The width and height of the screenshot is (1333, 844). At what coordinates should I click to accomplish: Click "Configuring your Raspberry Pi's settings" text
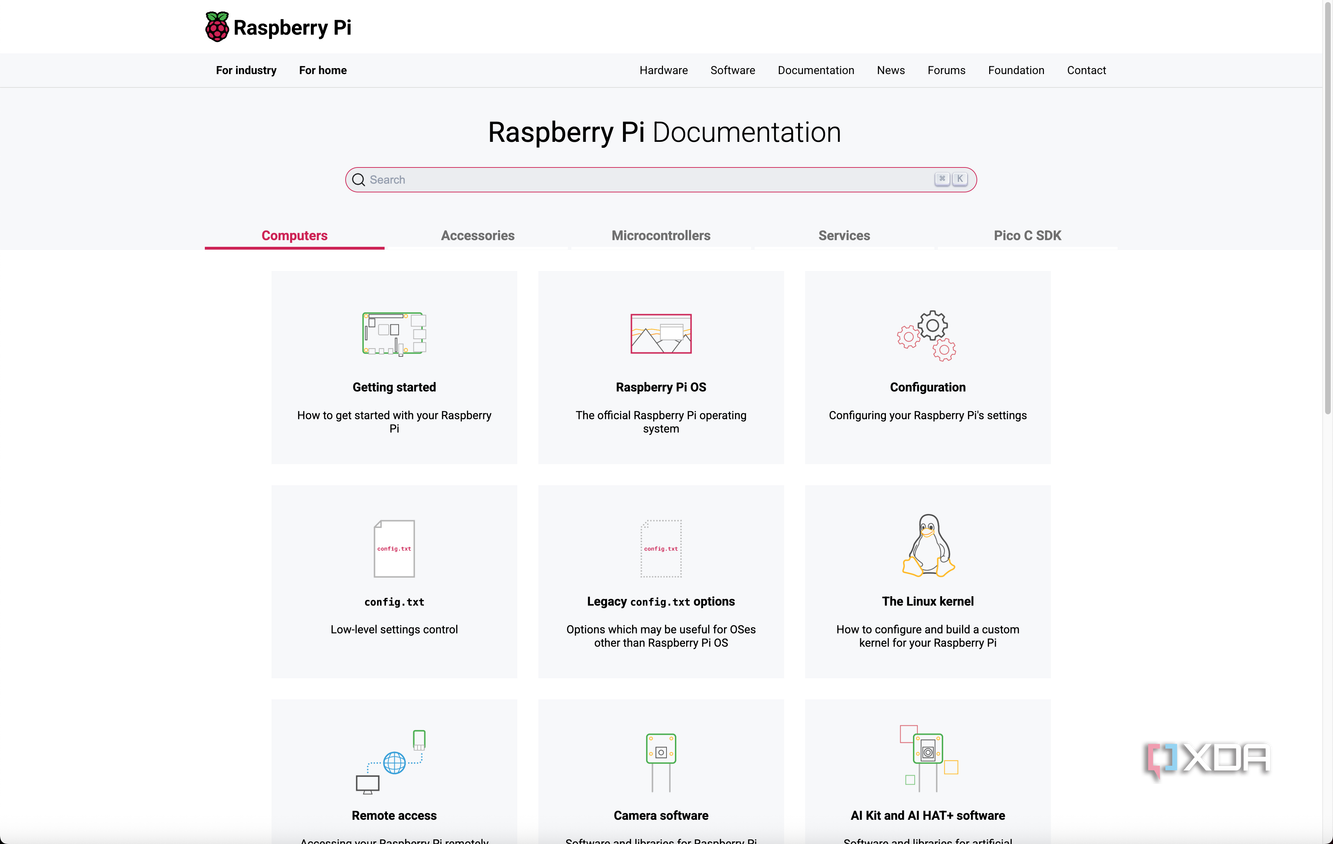(928, 415)
